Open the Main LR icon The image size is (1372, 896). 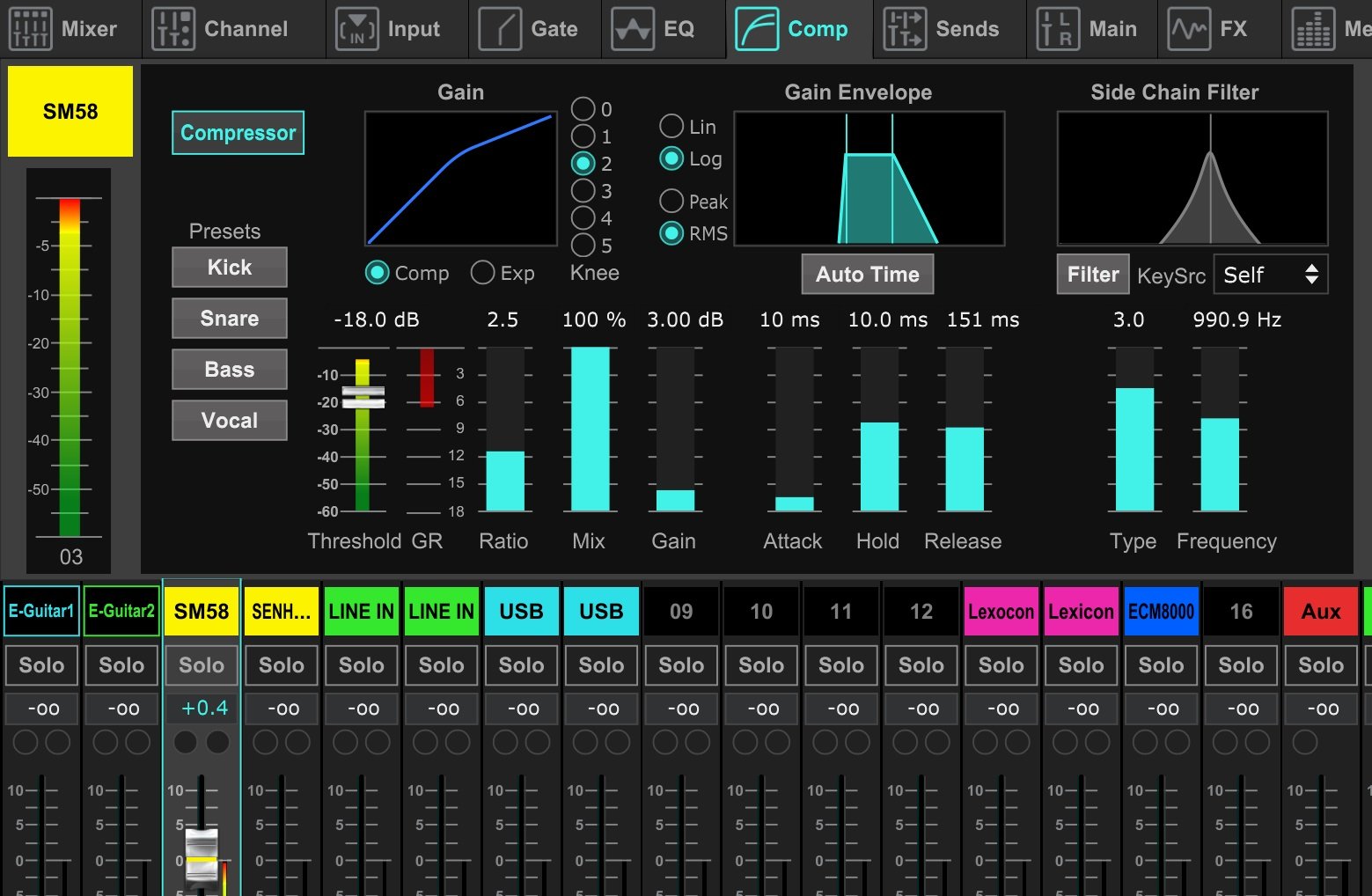tap(1058, 29)
